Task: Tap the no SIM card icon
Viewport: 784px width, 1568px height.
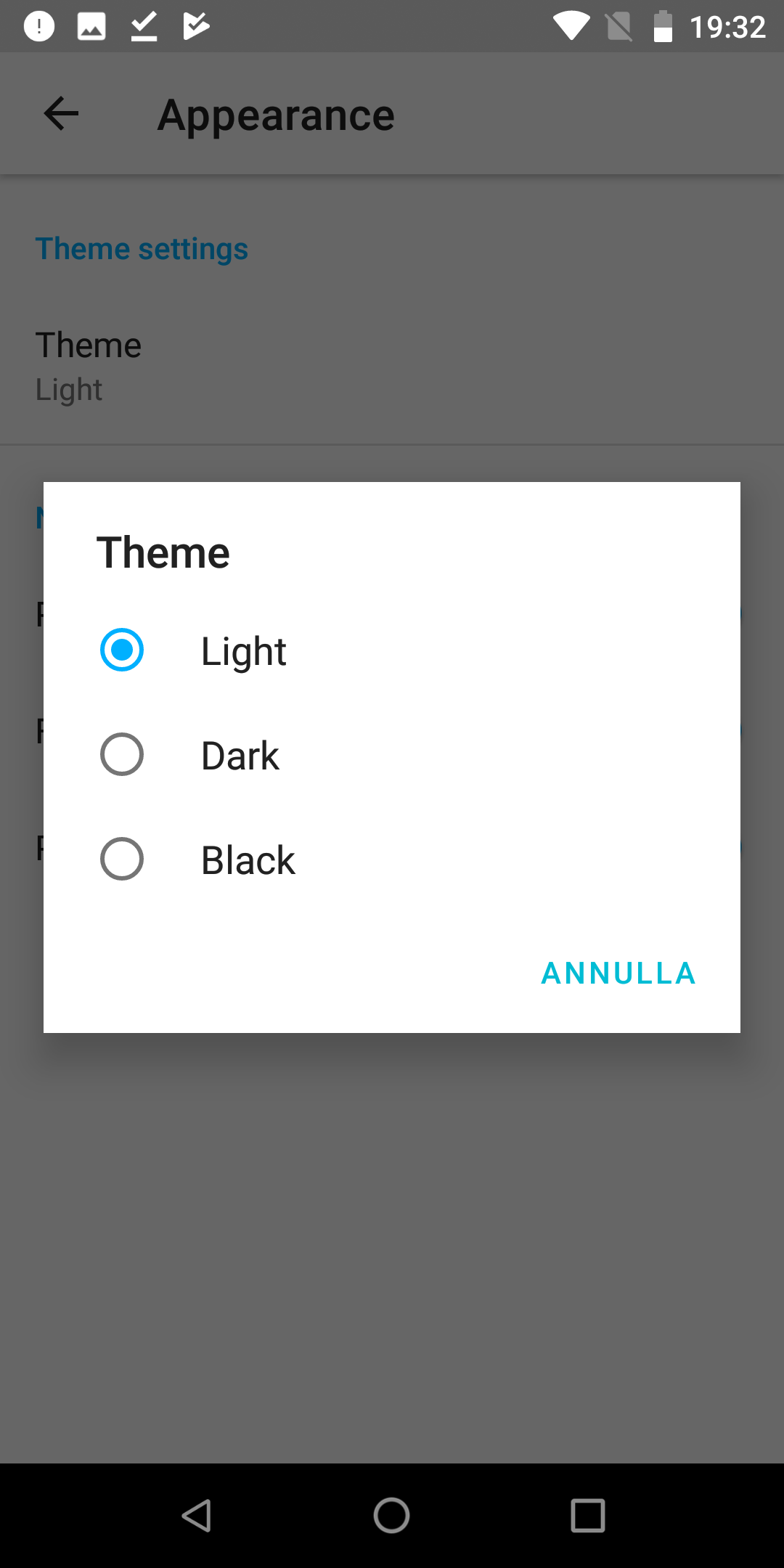Action: pyautogui.click(x=618, y=27)
